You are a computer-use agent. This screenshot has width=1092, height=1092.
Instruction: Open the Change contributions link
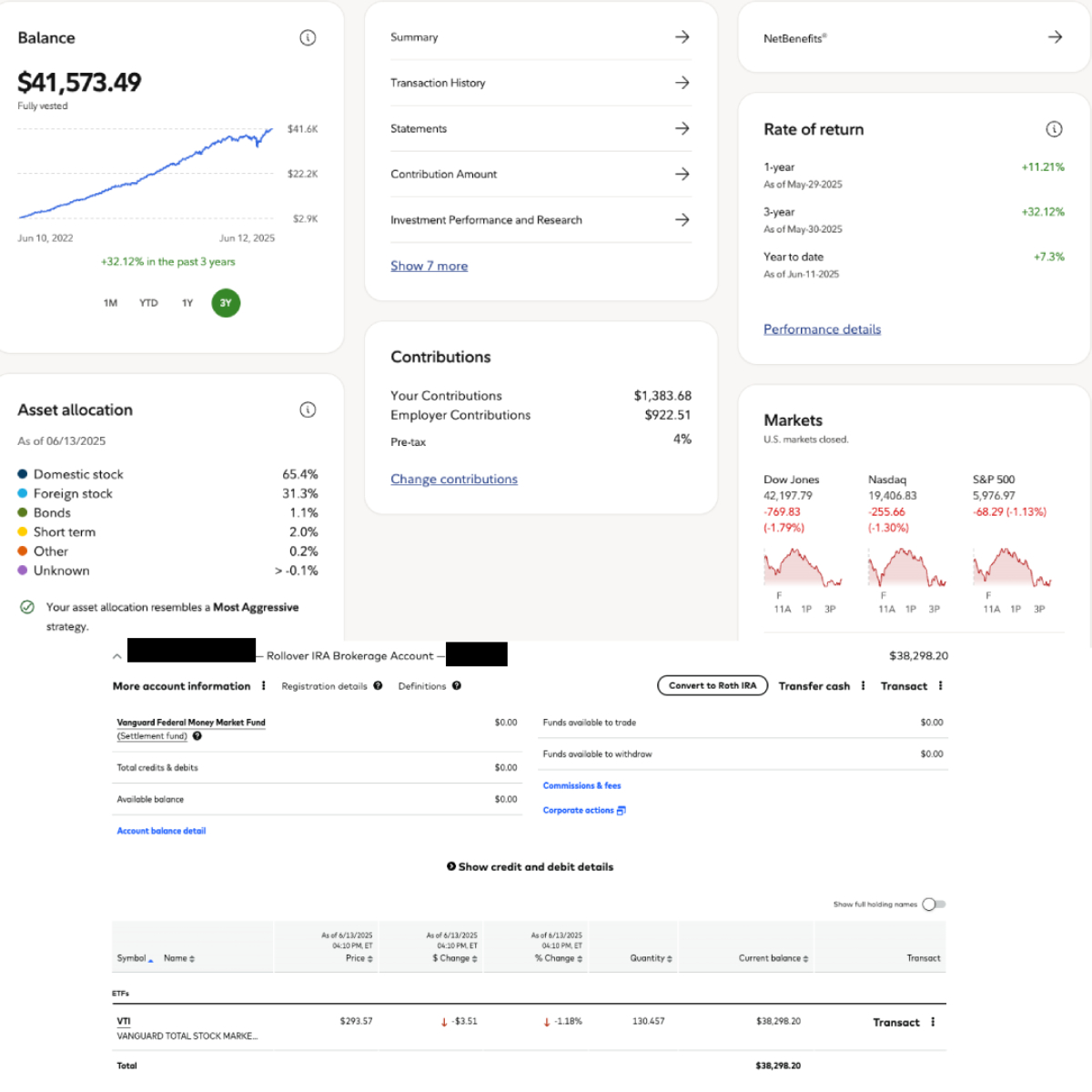(454, 479)
